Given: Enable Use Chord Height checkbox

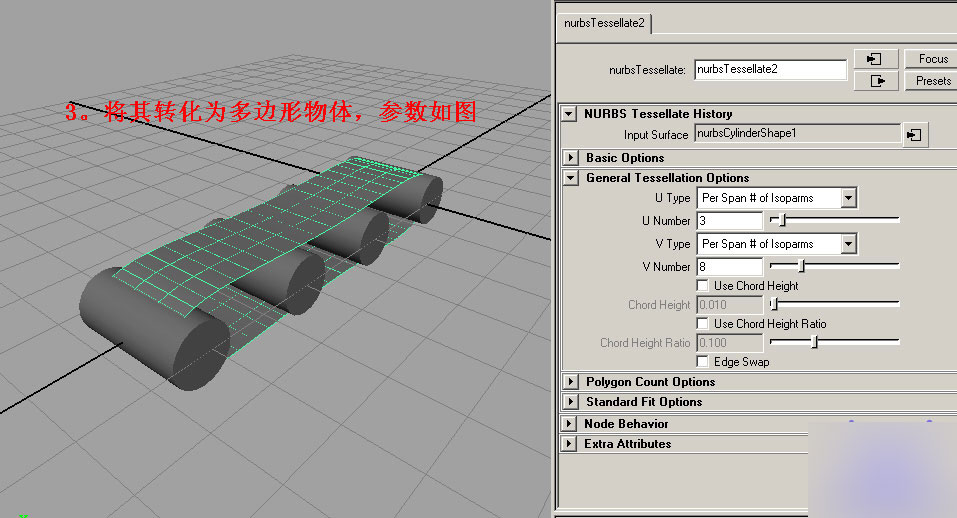Looking at the screenshot, I should pyautogui.click(x=702, y=286).
